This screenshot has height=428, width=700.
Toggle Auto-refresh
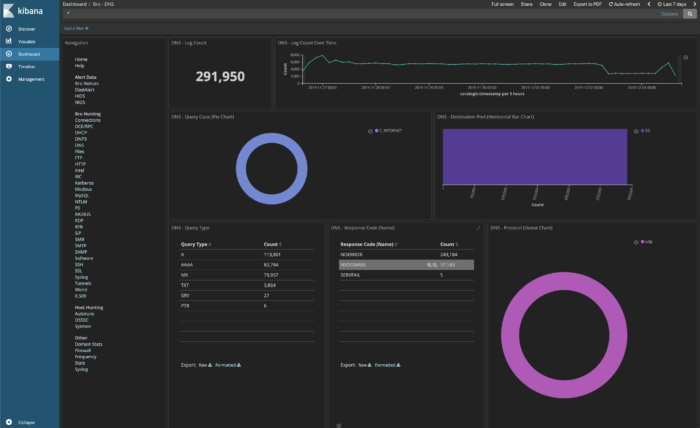pyautogui.click(x=624, y=4)
